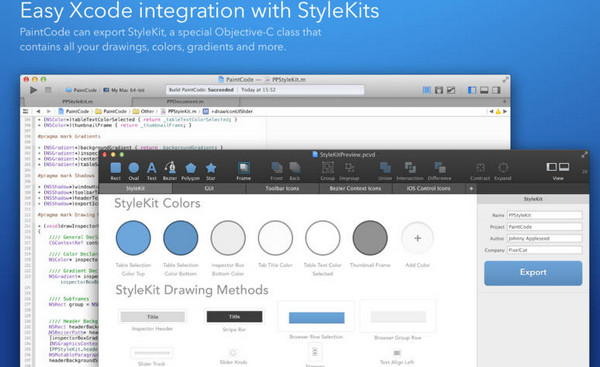Switch to the Toolbar Icons tab
The image size is (600, 367).
282,188
